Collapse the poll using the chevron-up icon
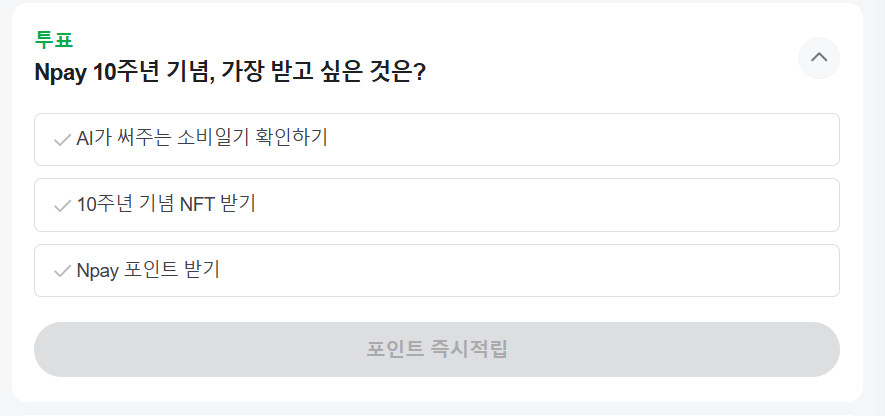Image resolution: width=885 pixels, height=416 pixels. pos(819,57)
